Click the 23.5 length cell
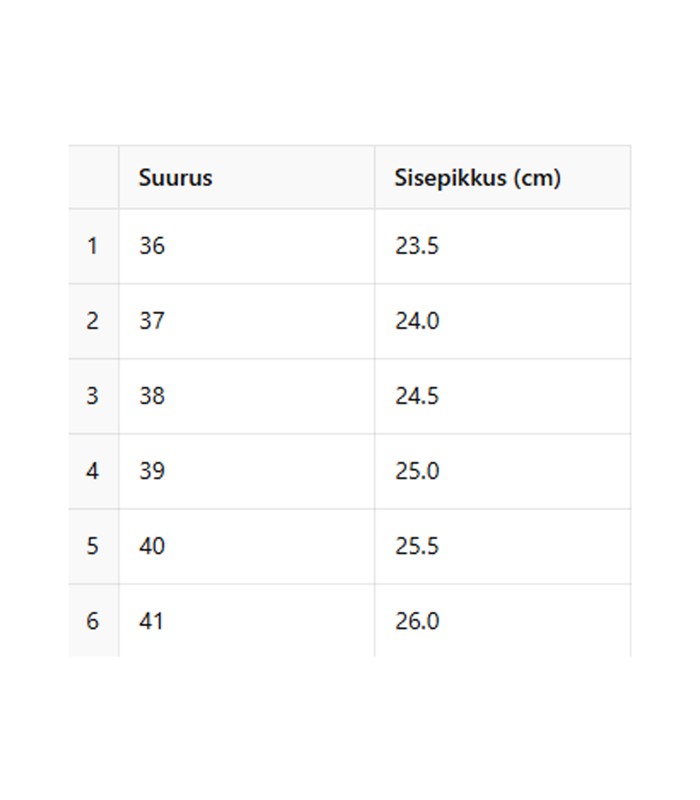This screenshot has height=800, width=700. 503,246
